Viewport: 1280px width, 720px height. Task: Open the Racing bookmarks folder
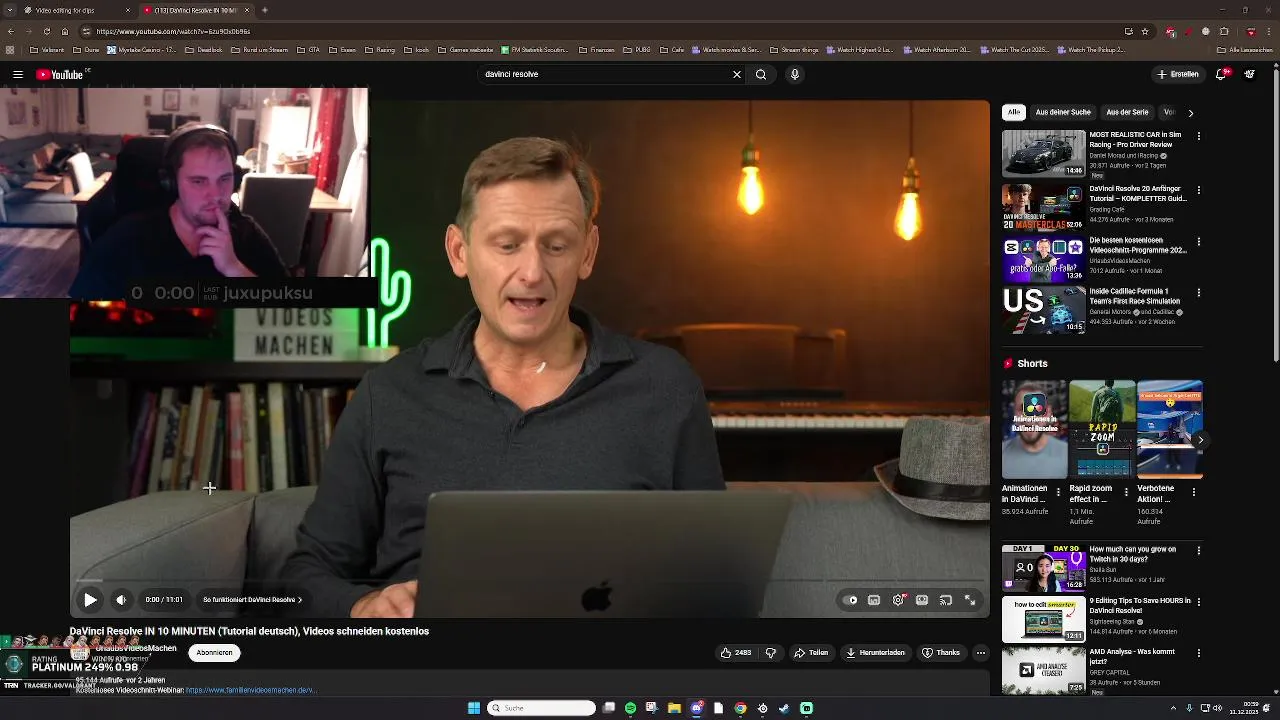pos(381,50)
